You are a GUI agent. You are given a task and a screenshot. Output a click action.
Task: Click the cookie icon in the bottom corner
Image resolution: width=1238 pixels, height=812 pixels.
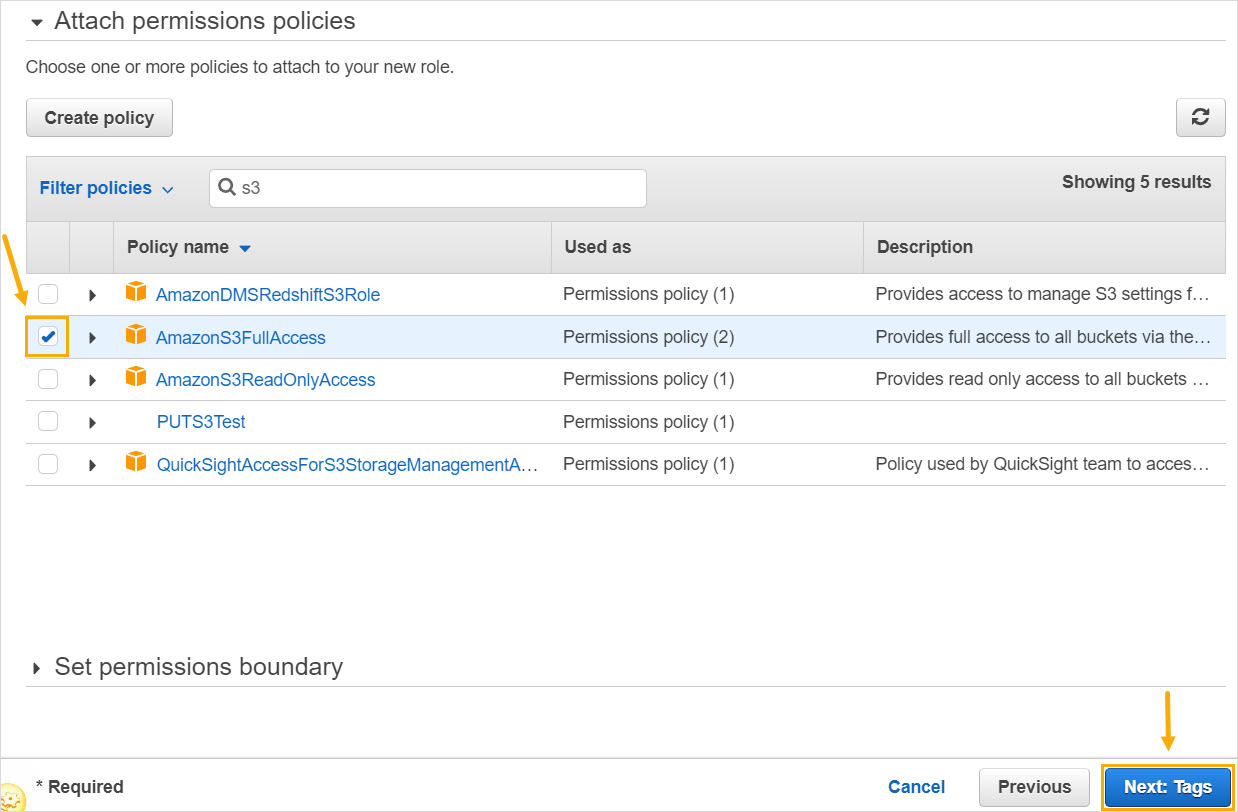[x=11, y=799]
